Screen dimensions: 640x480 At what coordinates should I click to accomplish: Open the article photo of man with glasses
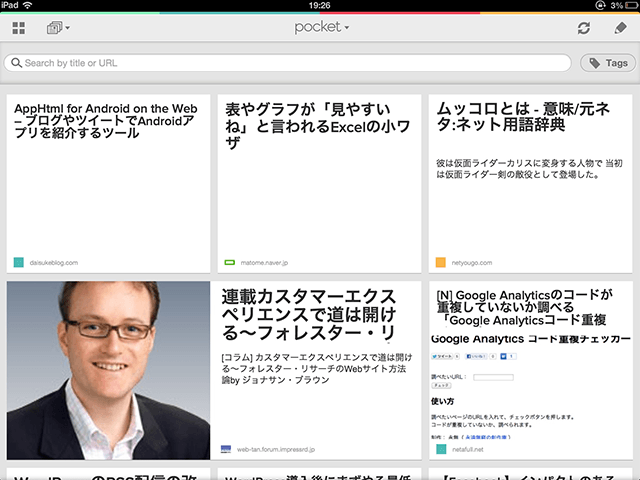[108, 370]
